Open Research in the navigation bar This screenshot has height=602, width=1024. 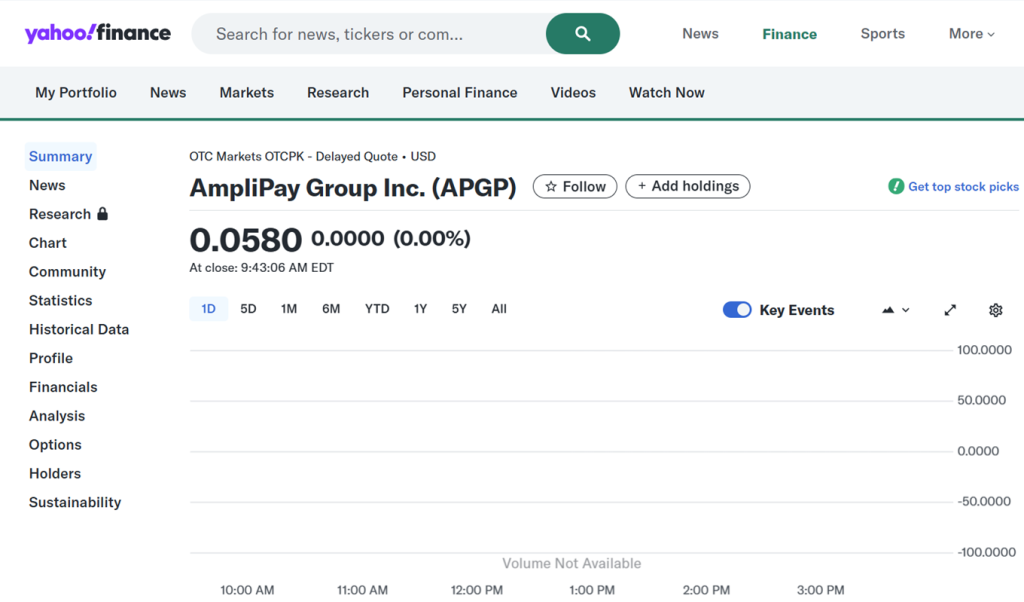(338, 93)
